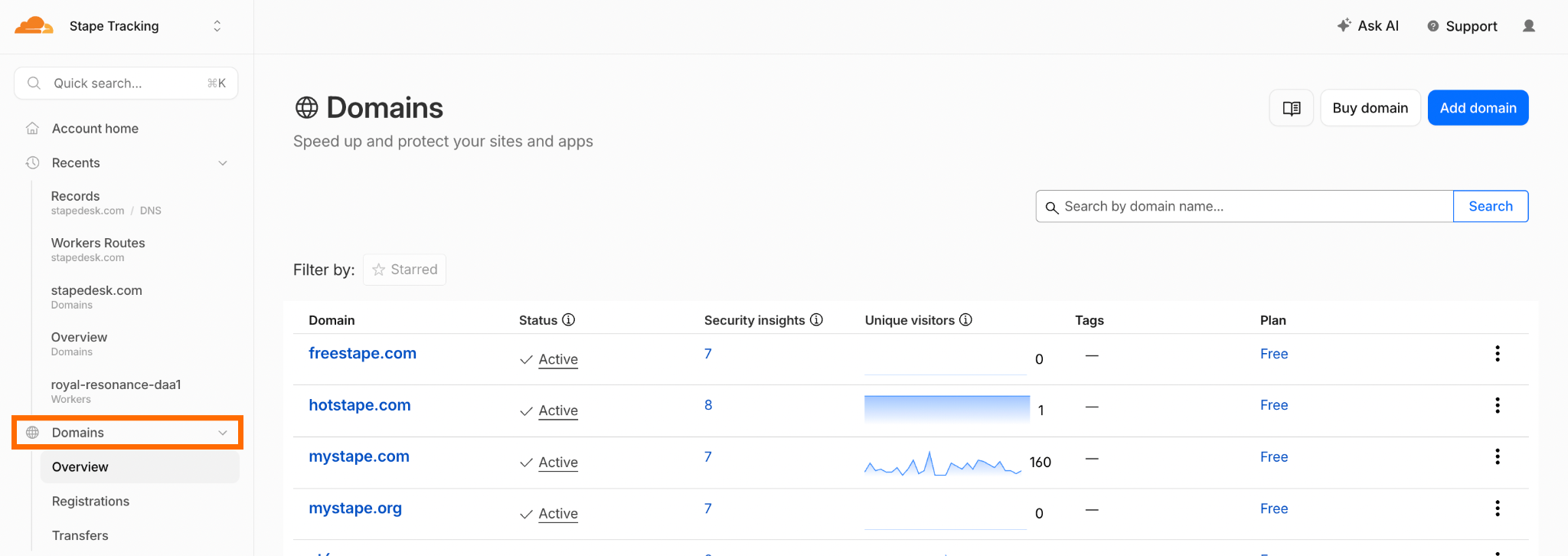Select Overview under Domains
Viewport: 1568px width, 556px height.
(140, 467)
